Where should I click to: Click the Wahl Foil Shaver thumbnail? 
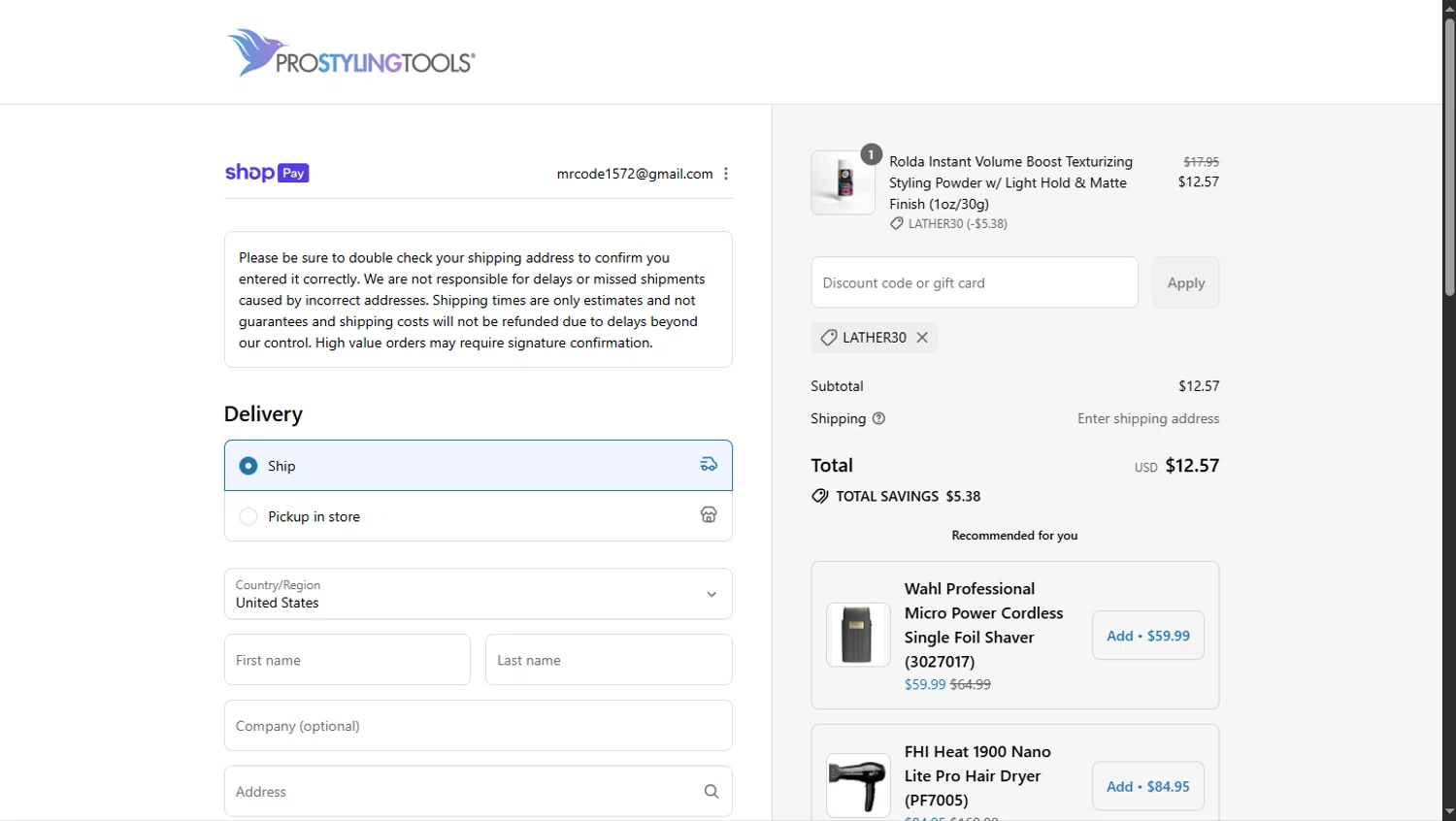pos(858,635)
